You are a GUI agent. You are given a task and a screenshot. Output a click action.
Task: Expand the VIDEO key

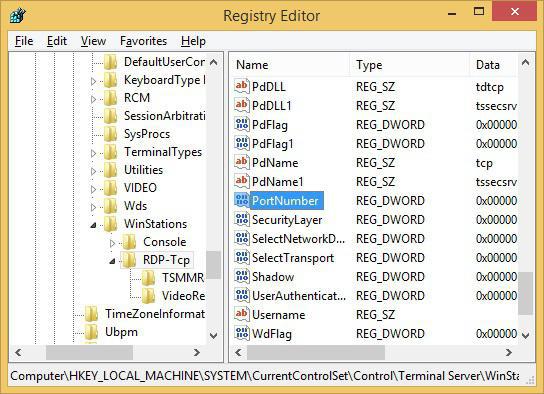point(93,189)
